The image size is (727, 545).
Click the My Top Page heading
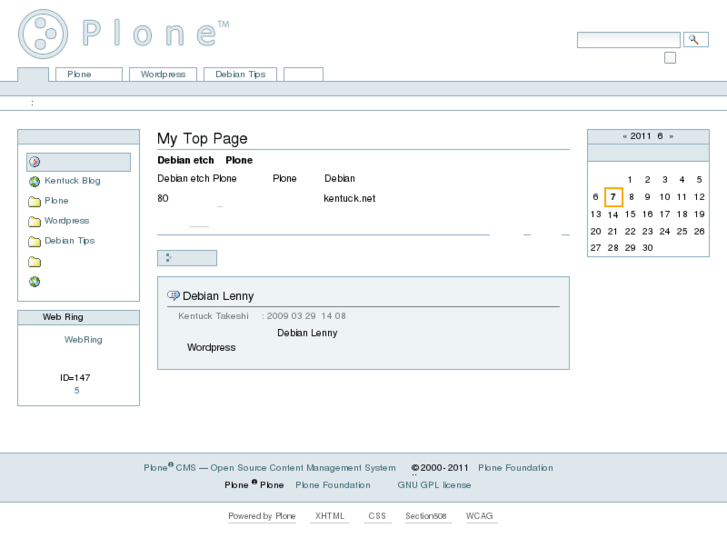202,139
